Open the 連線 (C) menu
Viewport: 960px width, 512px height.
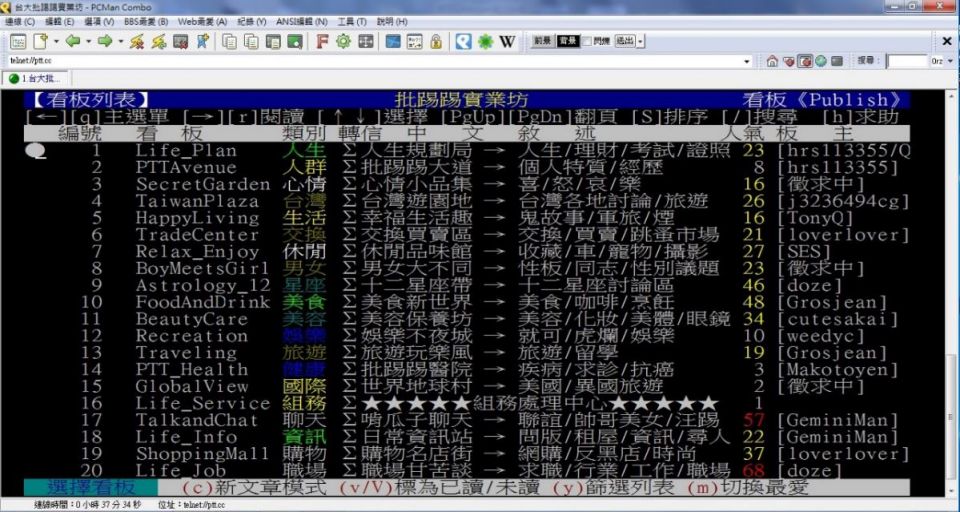tap(20, 21)
